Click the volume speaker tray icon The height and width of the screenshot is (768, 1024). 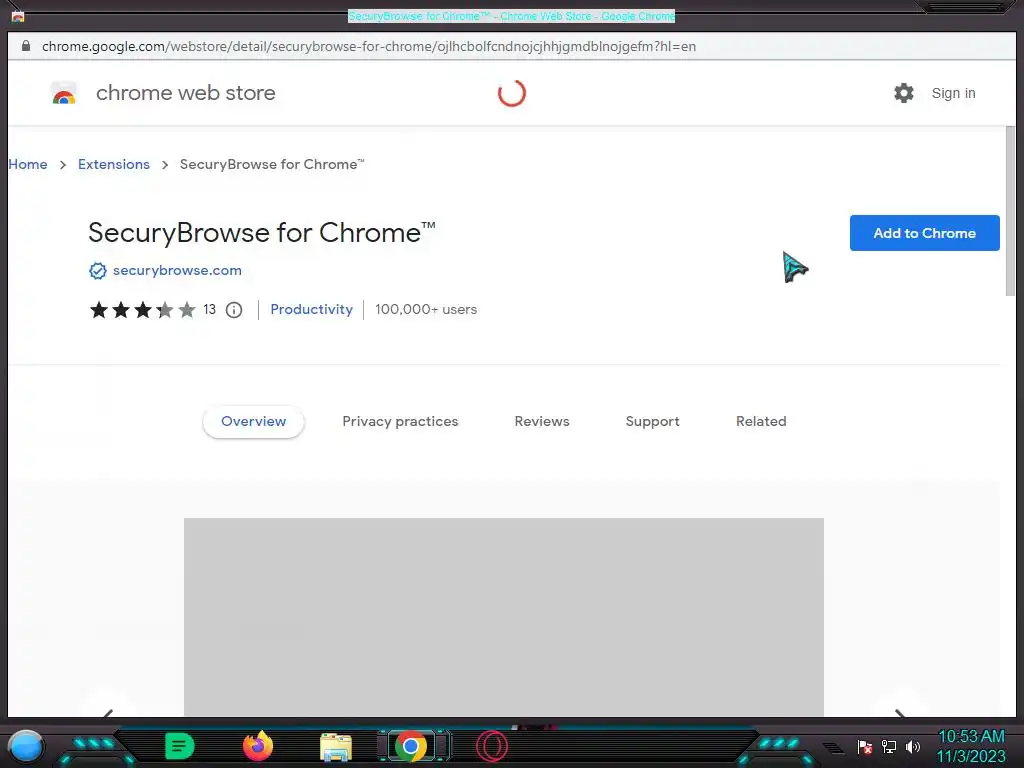[912, 746]
